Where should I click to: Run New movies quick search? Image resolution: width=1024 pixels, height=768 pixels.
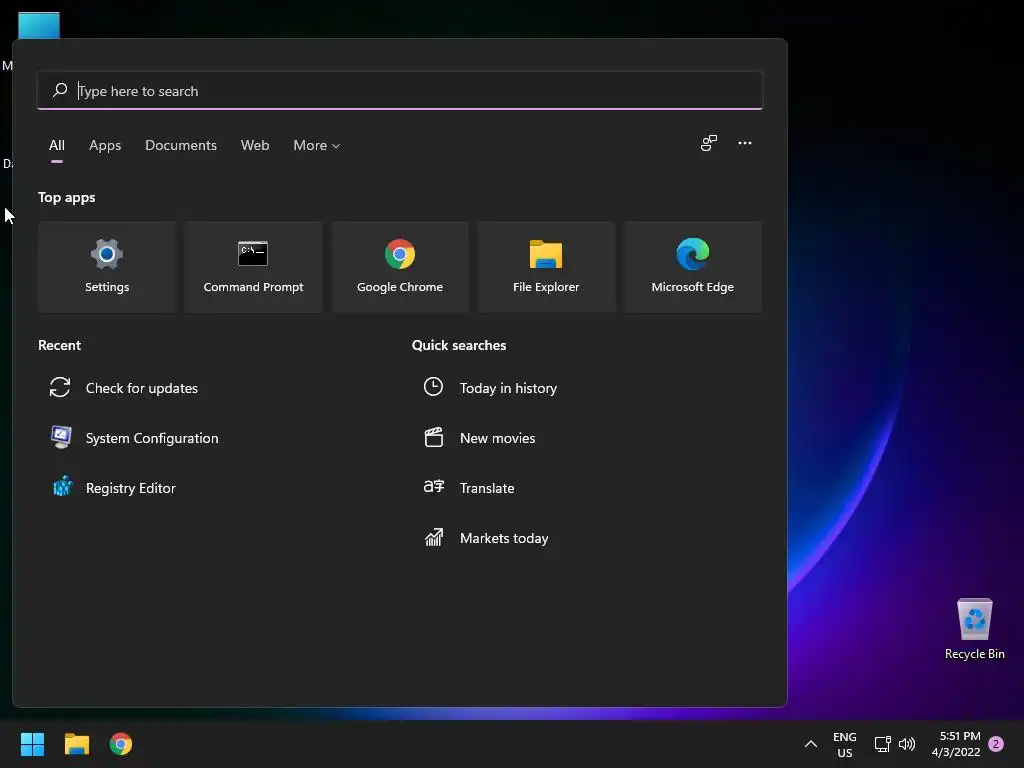tap(497, 438)
